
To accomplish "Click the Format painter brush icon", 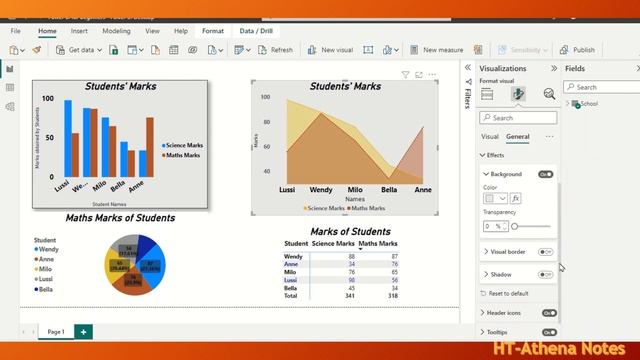I will click(x=37, y=50).
